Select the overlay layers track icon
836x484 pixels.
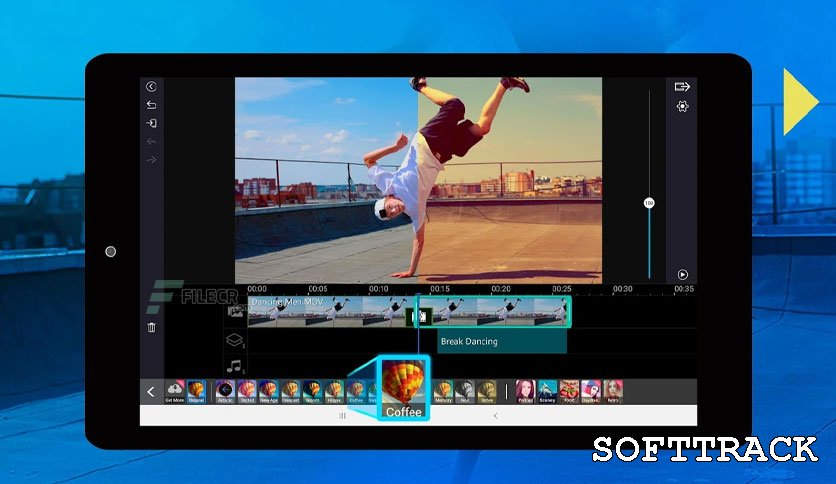pos(236,341)
